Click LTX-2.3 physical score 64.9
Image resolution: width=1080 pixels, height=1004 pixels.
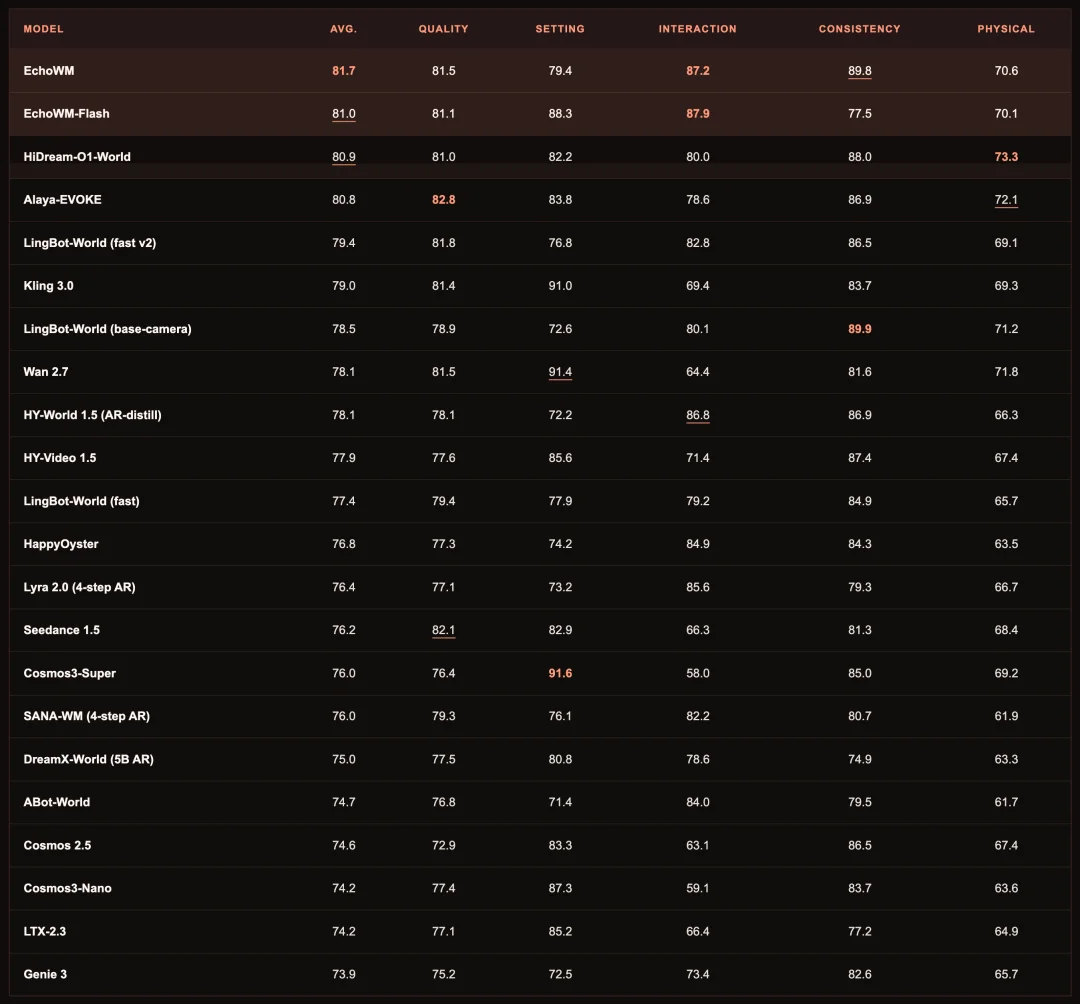(1006, 932)
